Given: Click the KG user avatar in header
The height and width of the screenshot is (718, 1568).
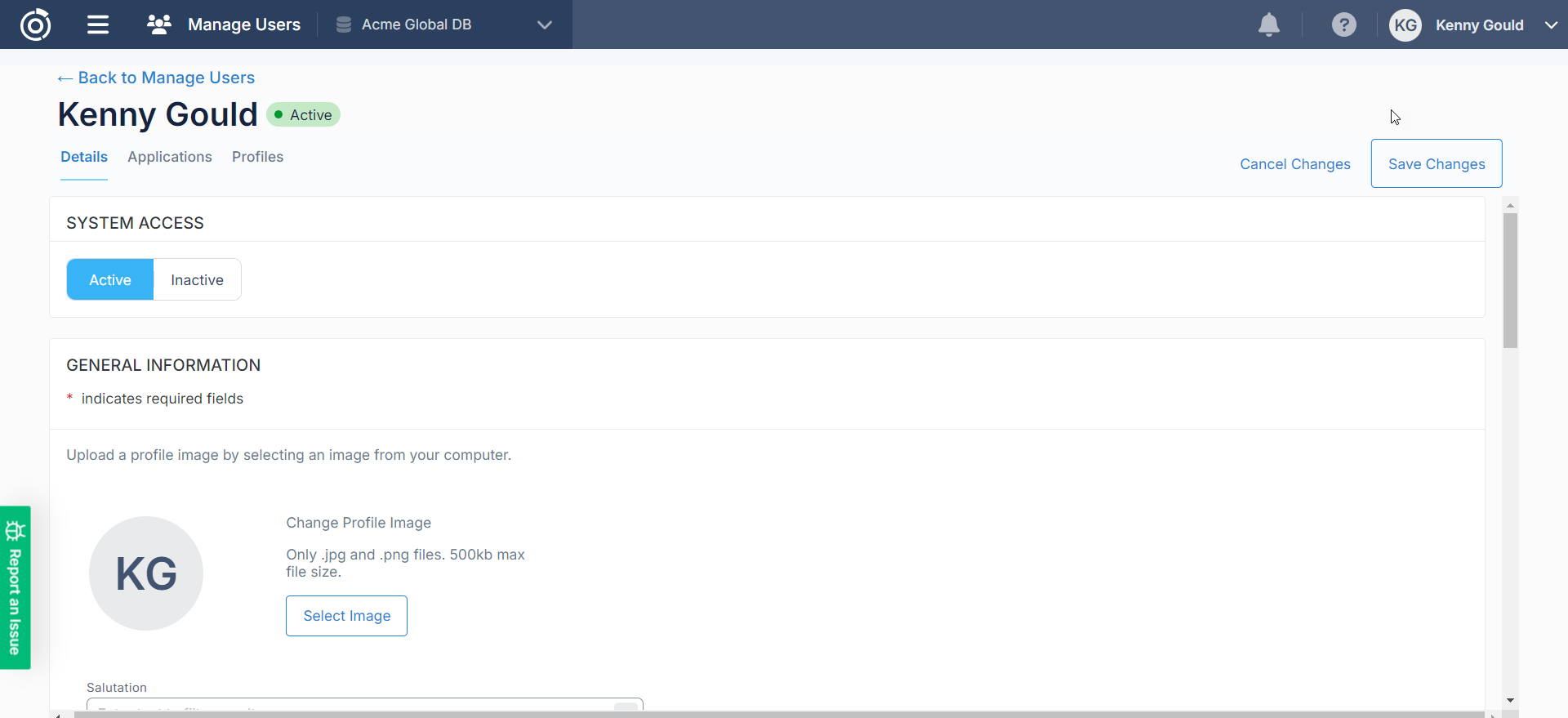Looking at the screenshot, I should [1405, 25].
